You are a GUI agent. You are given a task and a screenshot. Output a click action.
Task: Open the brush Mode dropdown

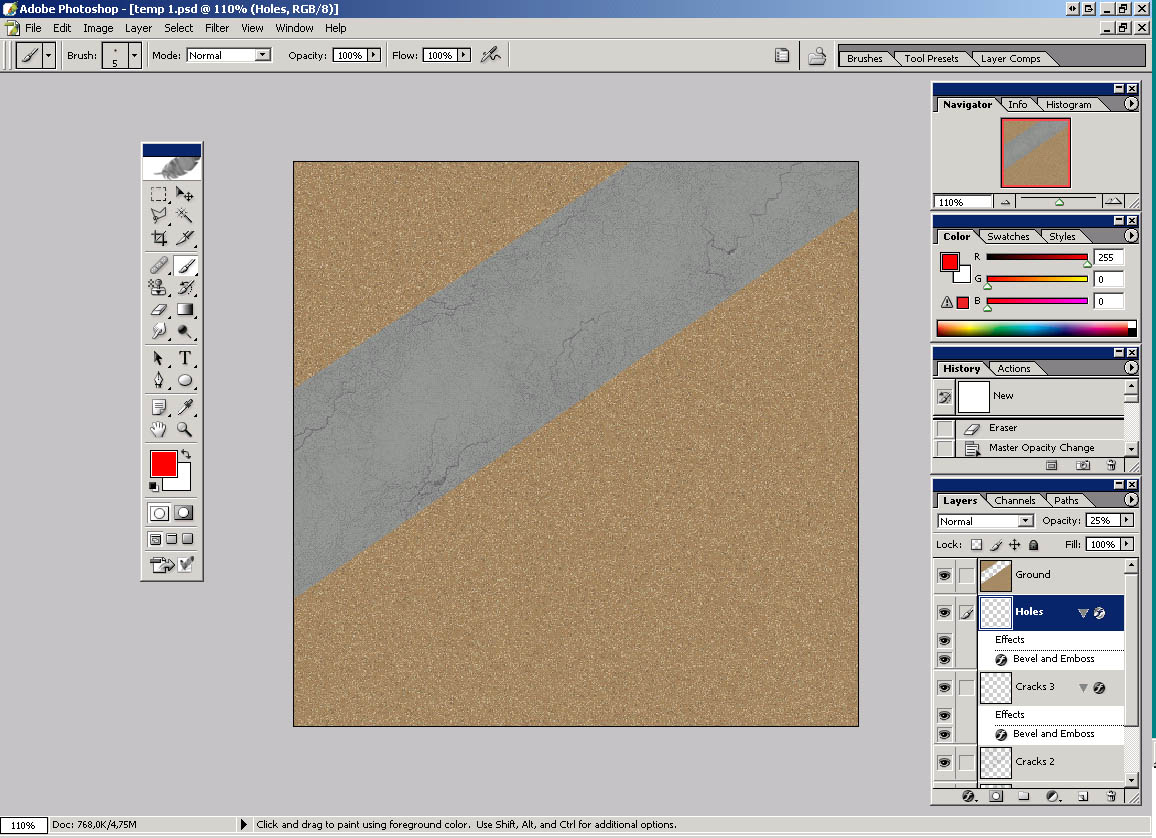click(x=262, y=55)
